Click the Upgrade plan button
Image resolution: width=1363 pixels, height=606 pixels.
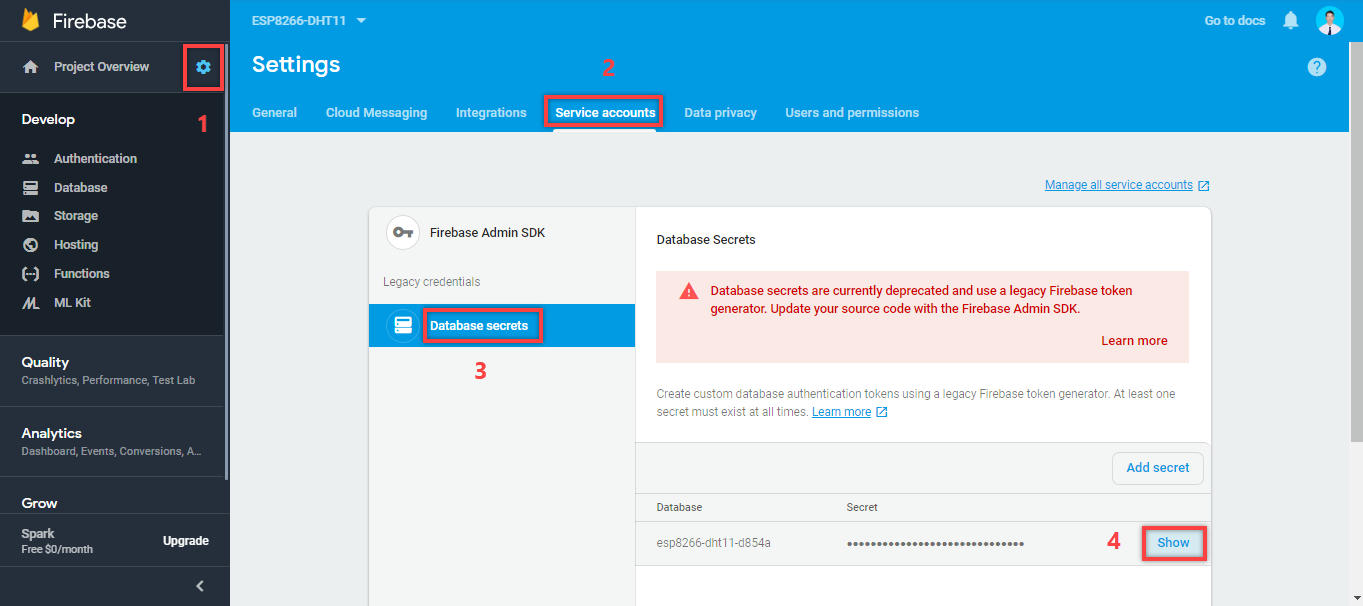tap(186, 541)
